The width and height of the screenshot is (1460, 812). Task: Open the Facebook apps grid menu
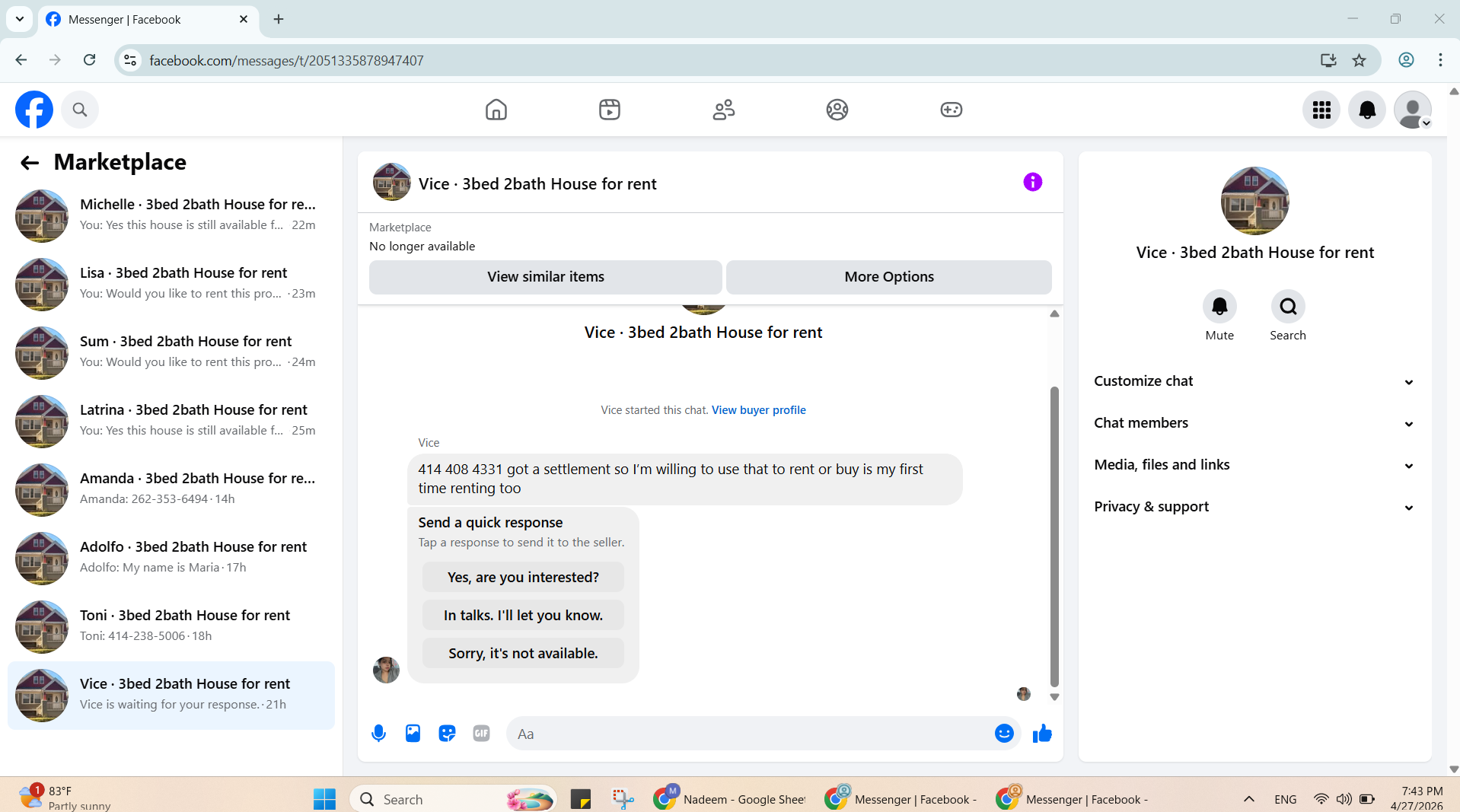tap(1321, 110)
